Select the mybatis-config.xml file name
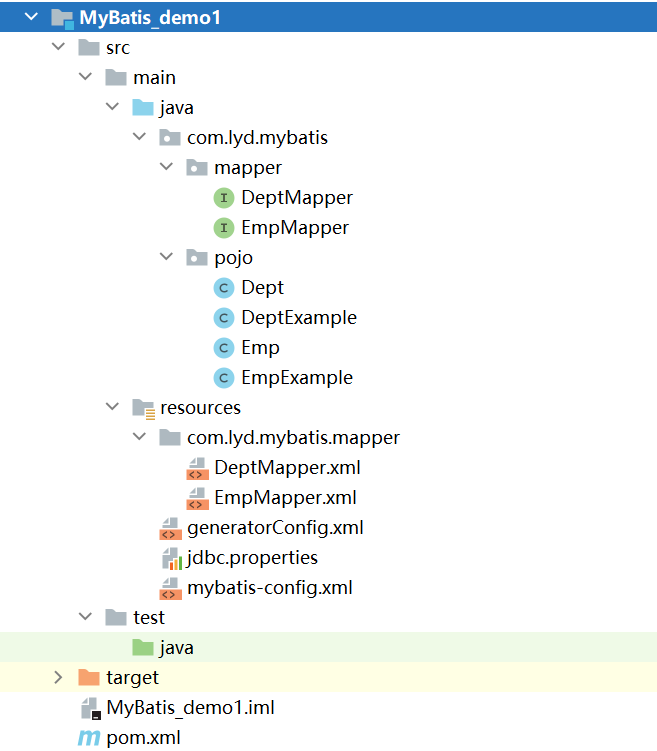The image size is (657, 751). click(270, 588)
